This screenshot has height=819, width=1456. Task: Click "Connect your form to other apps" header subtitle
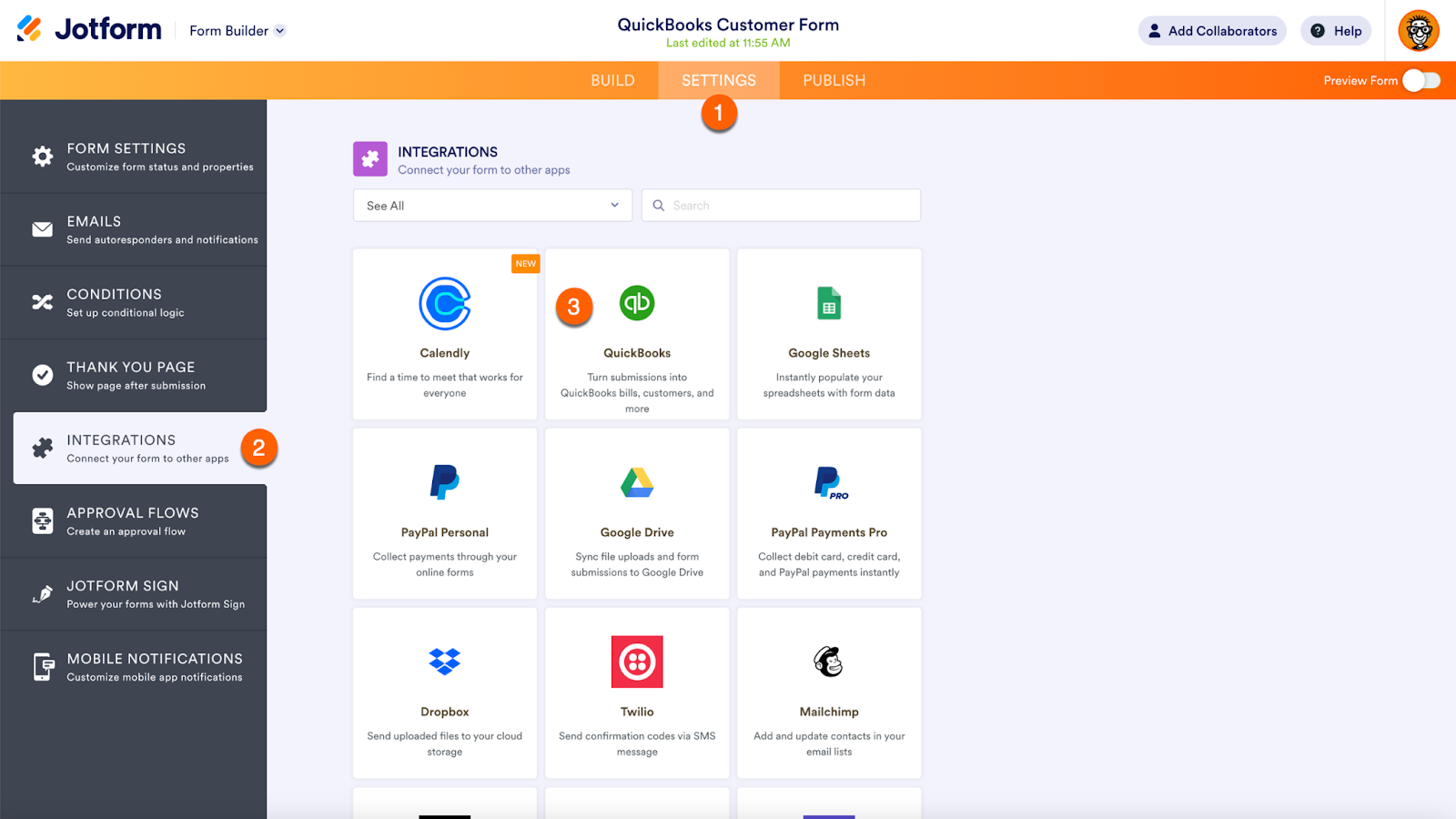484,170
